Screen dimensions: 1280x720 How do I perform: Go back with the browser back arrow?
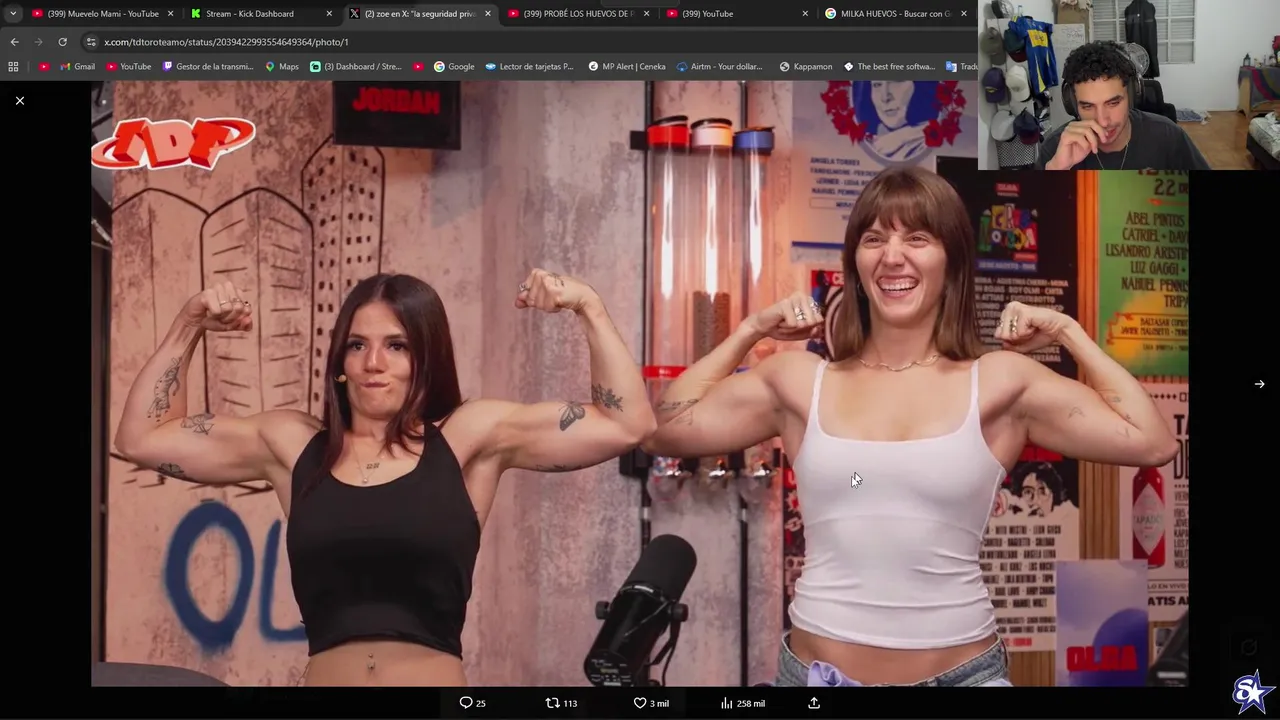point(14,42)
